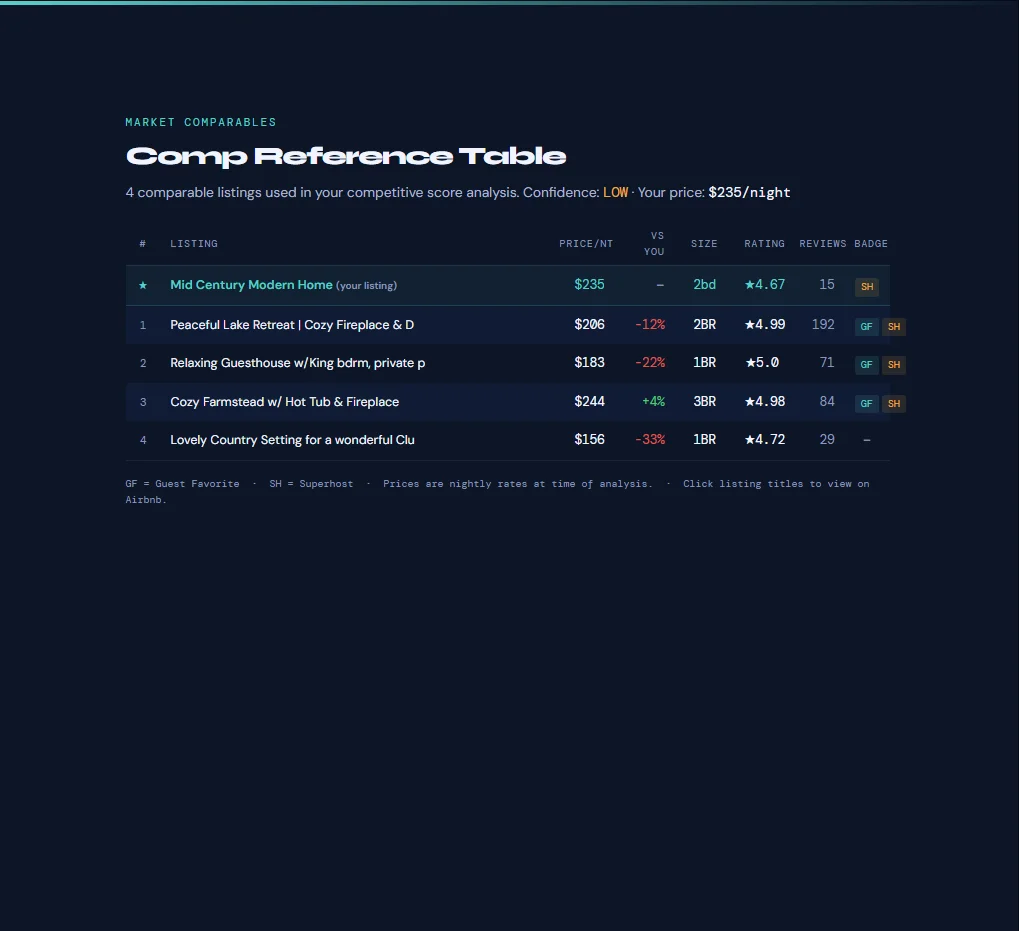View the Peaceful Lake Retreat listing on Airbnb
This screenshot has width=1019, height=931.
(293, 324)
